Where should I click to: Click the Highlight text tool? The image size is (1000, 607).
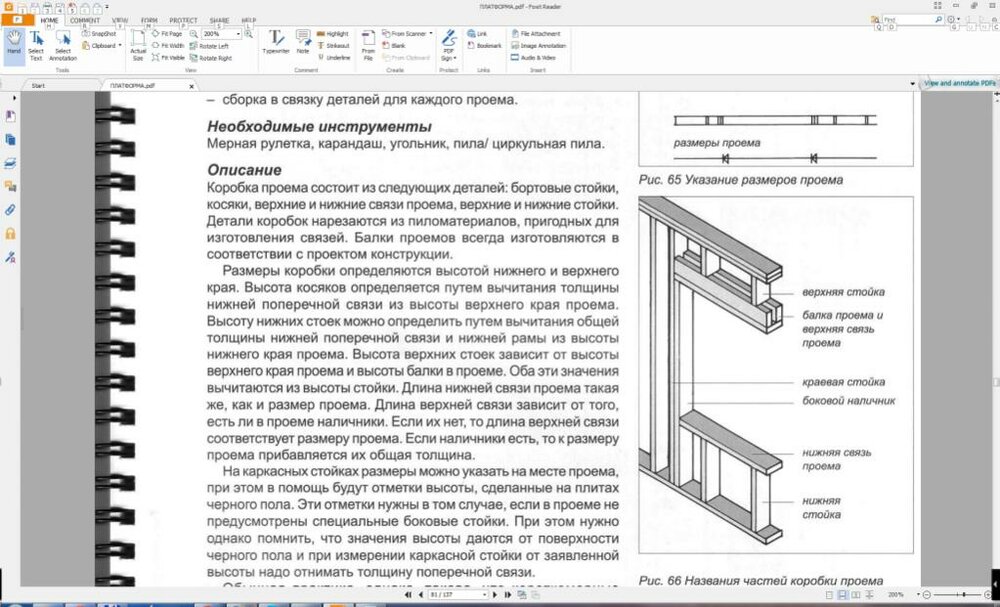tap(333, 33)
